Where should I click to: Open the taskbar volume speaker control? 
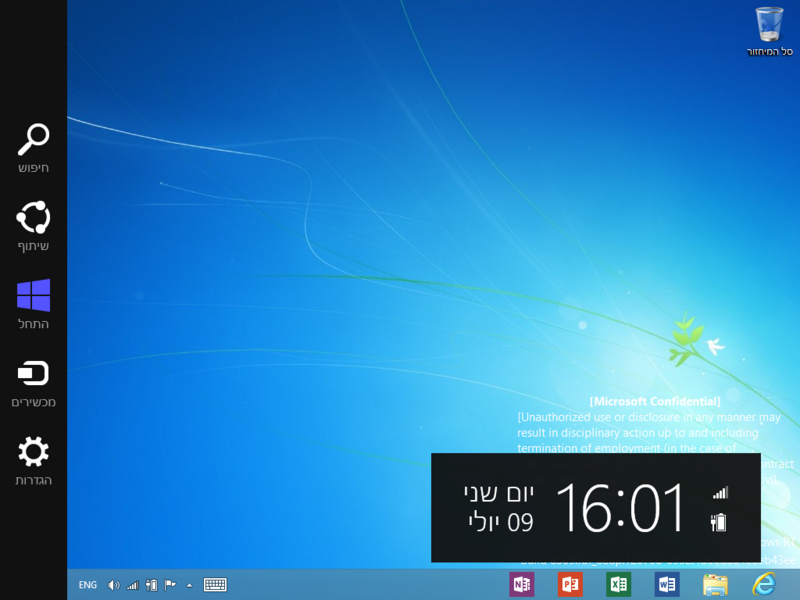click(113, 585)
